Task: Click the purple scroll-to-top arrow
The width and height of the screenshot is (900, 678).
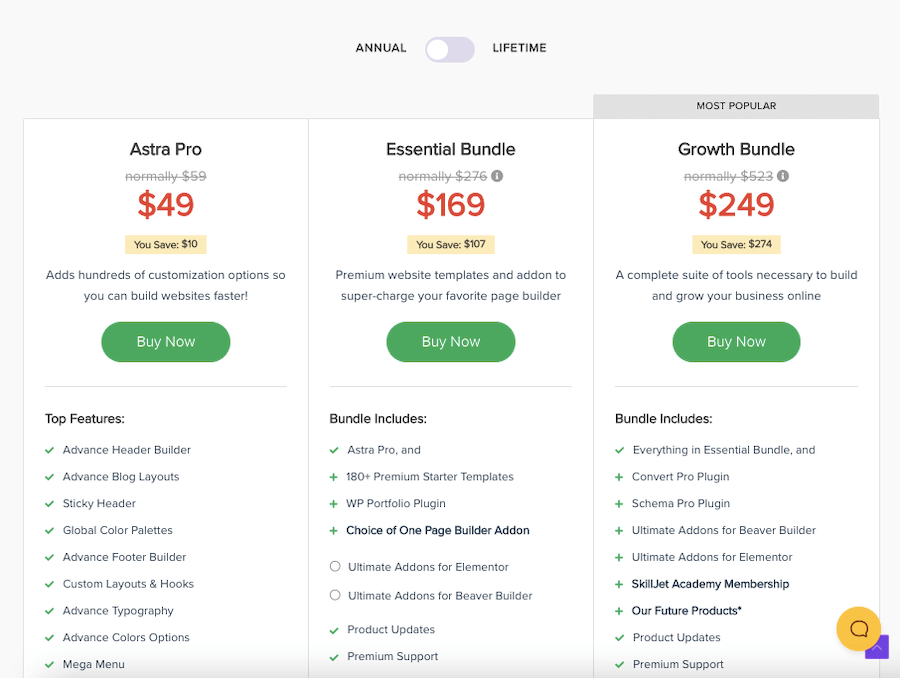Action: pyautogui.click(x=877, y=648)
